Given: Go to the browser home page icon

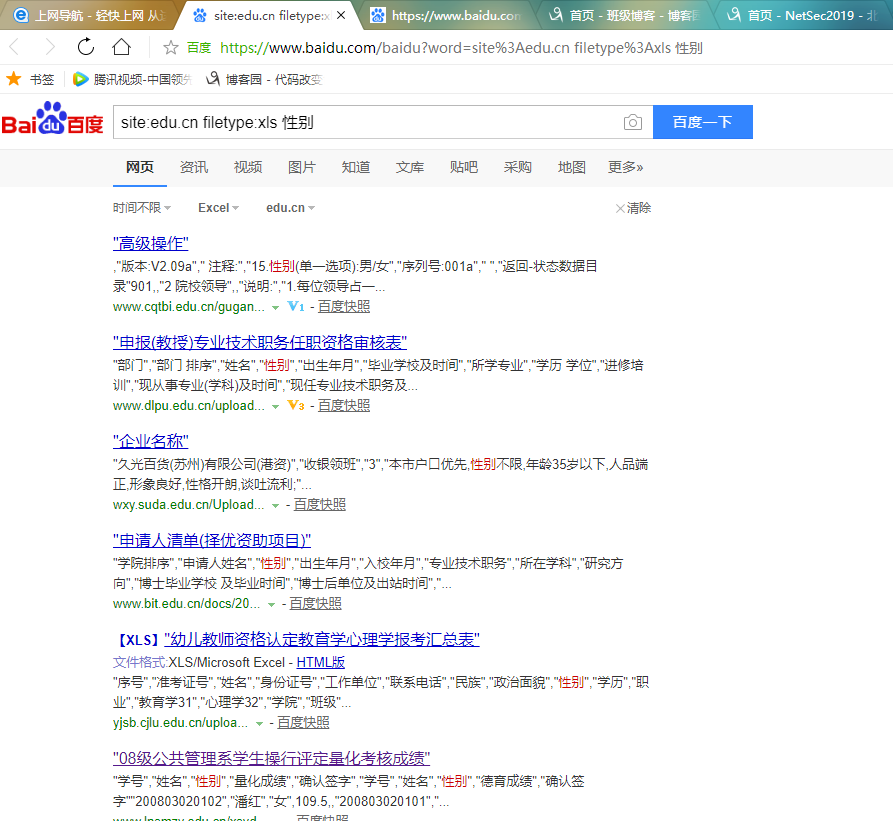Looking at the screenshot, I should [x=121, y=47].
